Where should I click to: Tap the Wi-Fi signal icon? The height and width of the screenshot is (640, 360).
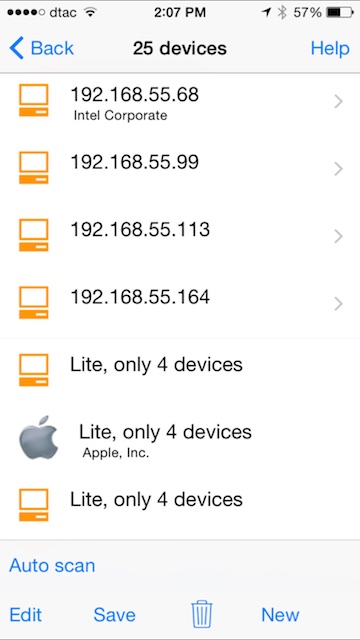tap(90, 12)
